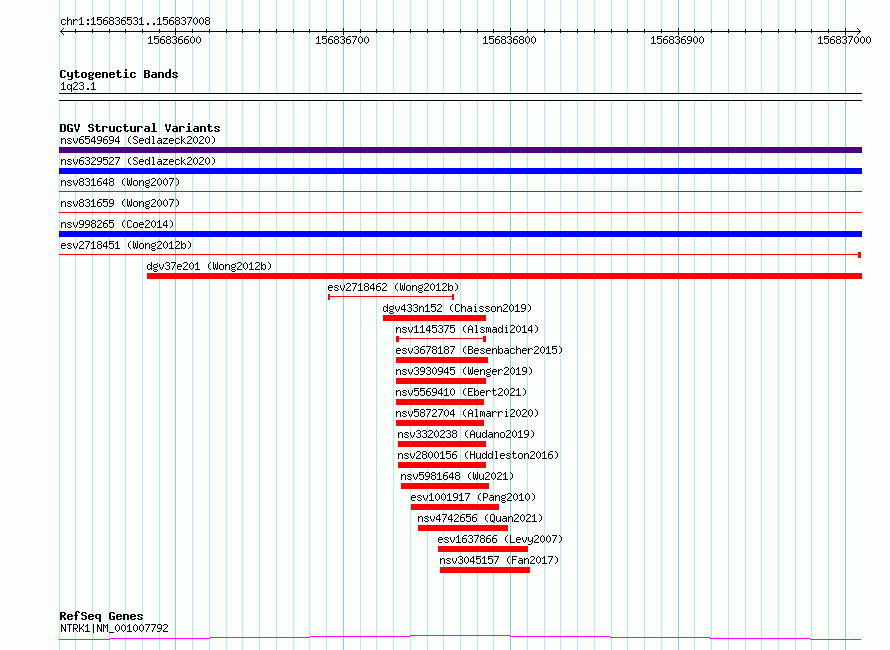Open the NTRK1|NM_001007792 RefSeq gene label
Image resolution: width=890 pixels, height=650 pixels.
(x=114, y=628)
